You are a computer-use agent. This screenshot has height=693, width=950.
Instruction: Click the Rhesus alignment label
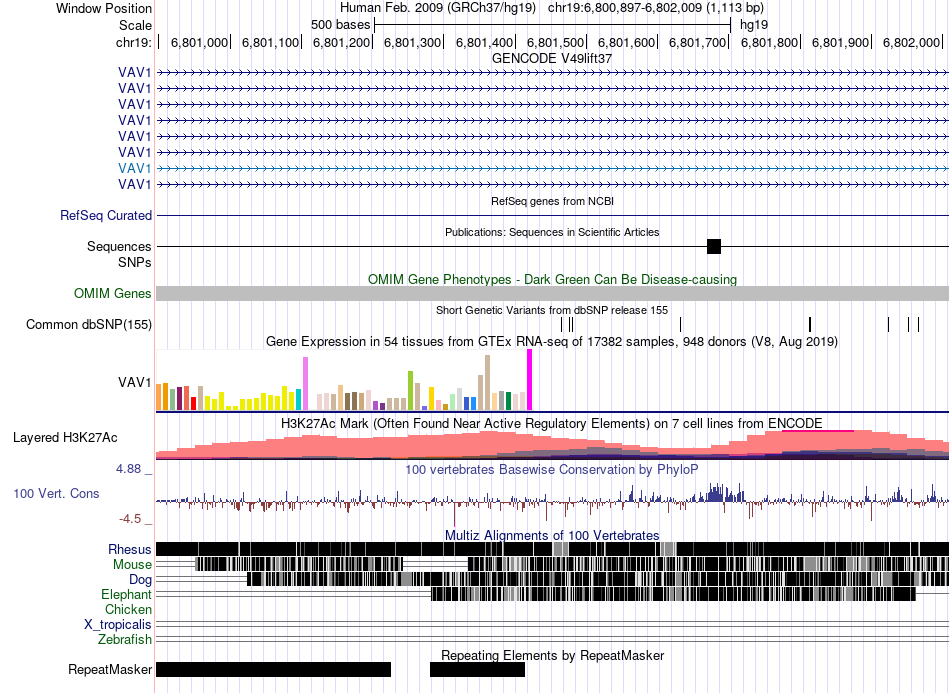[130, 549]
